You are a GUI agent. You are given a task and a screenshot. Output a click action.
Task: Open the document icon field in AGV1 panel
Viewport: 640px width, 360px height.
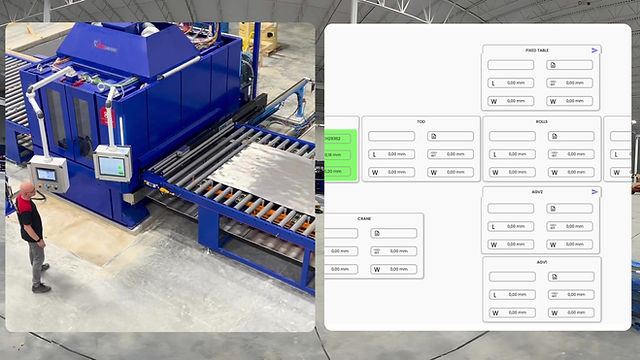[x=571, y=277]
